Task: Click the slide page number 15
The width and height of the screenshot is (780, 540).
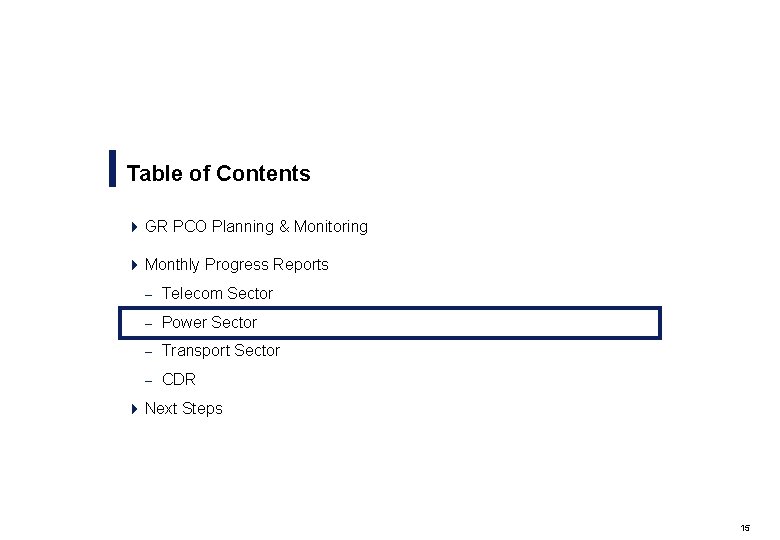Action: (x=745, y=527)
